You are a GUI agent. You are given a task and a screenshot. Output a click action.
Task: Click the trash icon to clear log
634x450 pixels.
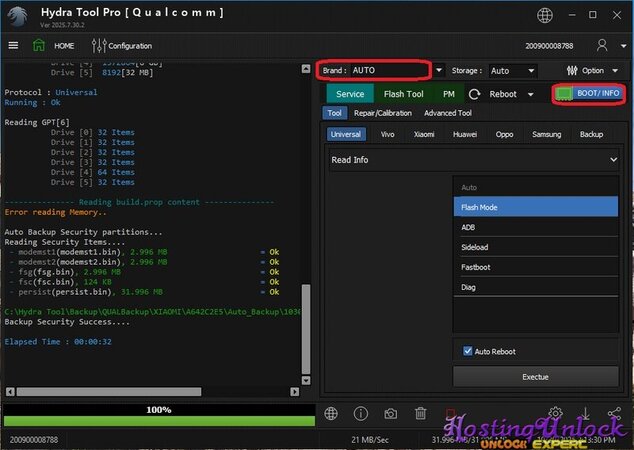421,413
